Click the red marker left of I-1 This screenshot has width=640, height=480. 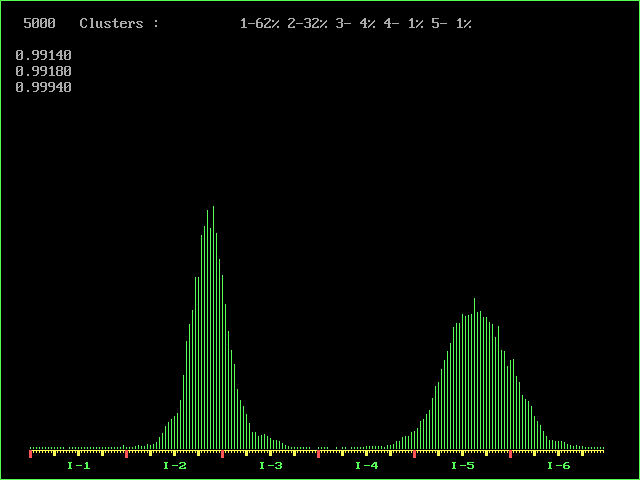(31, 454)
